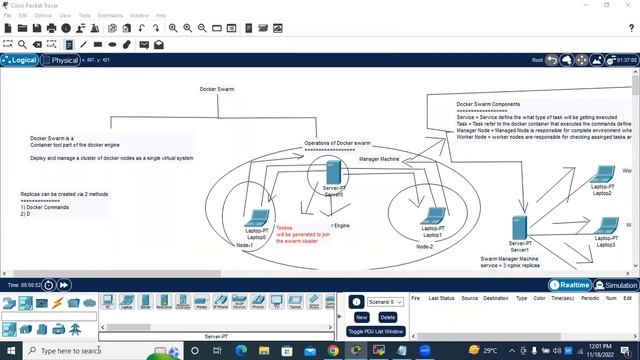Open File Explorer from taskbar

(x=264, y=351)
